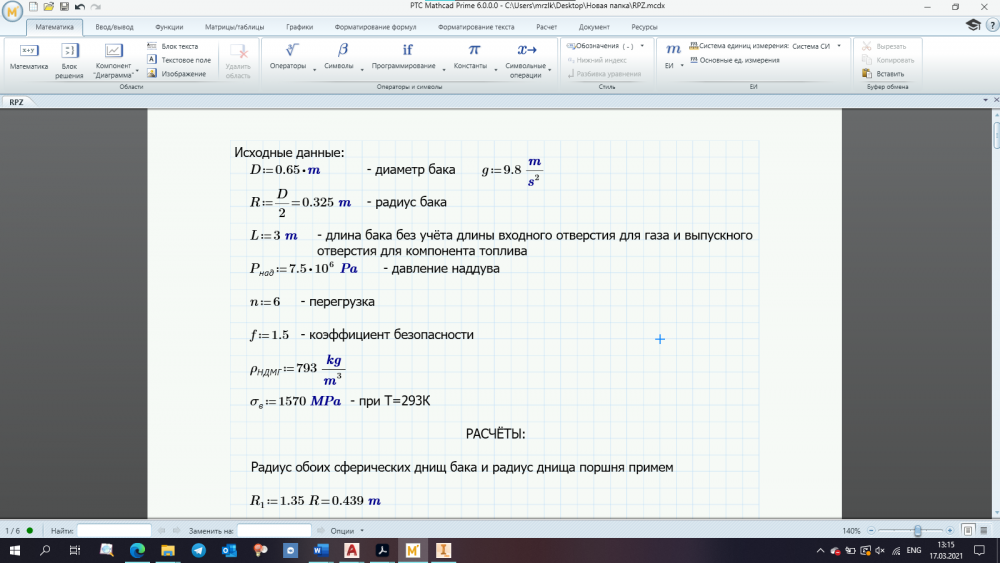The width and height of the screenshot is (1000, 563).
Task: Create a new worksheet from quick access toolbar
Action: pyautogui.click(x=33, y=6)
